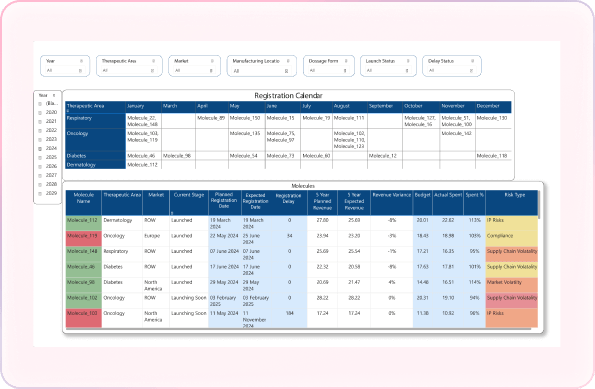Screen dimensions: 595x389
Task: Clear selections icon on Market slicer
Action: pyautogui.click(x=212, y=61)
